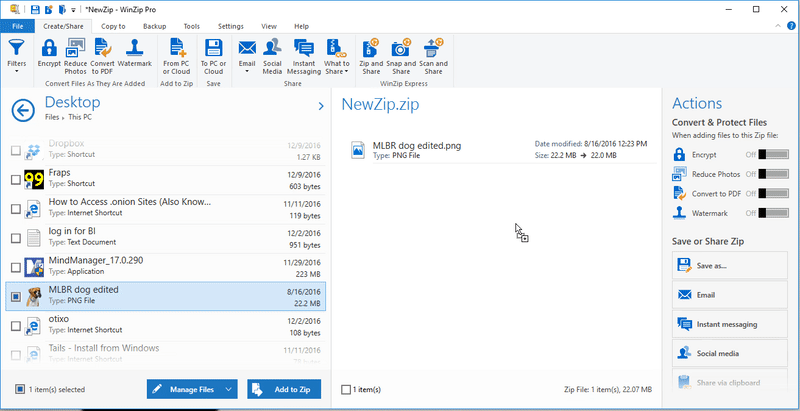Turn on the Encrypt switch in Actions
Image resolution: width=800 pixels, height=411 pixels.
click(x=773, y=155)
